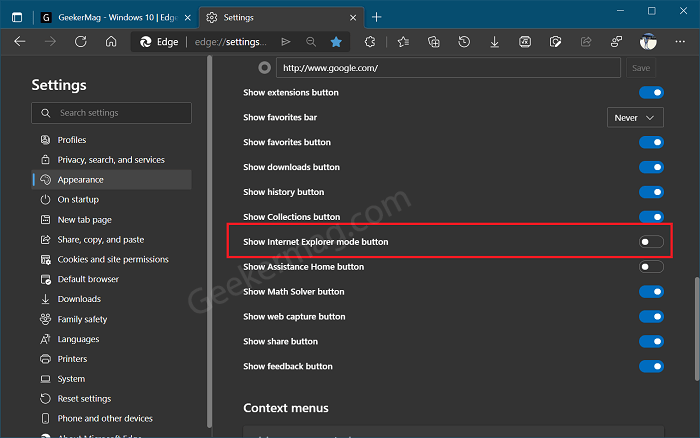Open a new tab with the plus button

click(x=376, y=17)
